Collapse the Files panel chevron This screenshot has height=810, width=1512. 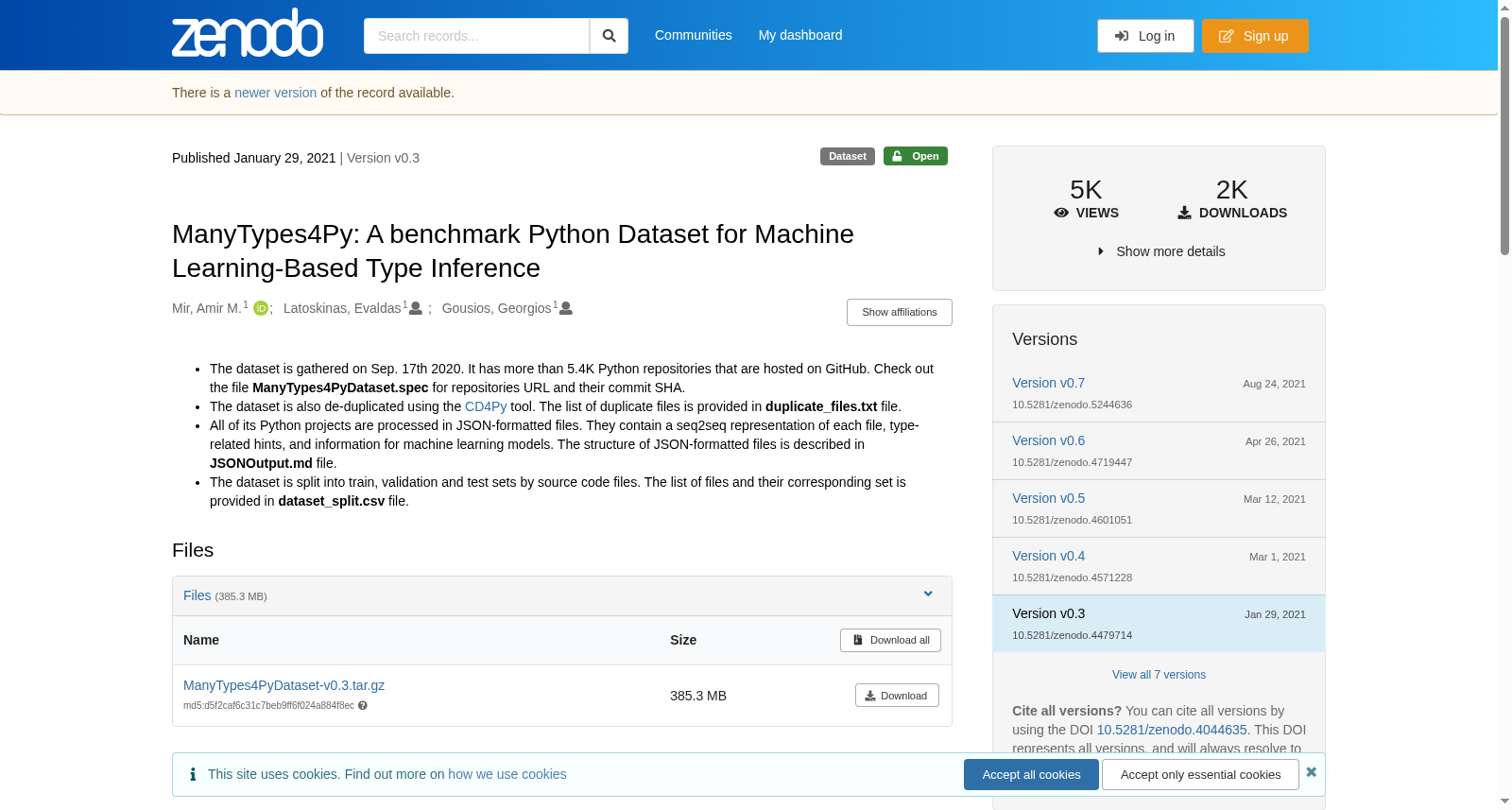pos(928,595)
